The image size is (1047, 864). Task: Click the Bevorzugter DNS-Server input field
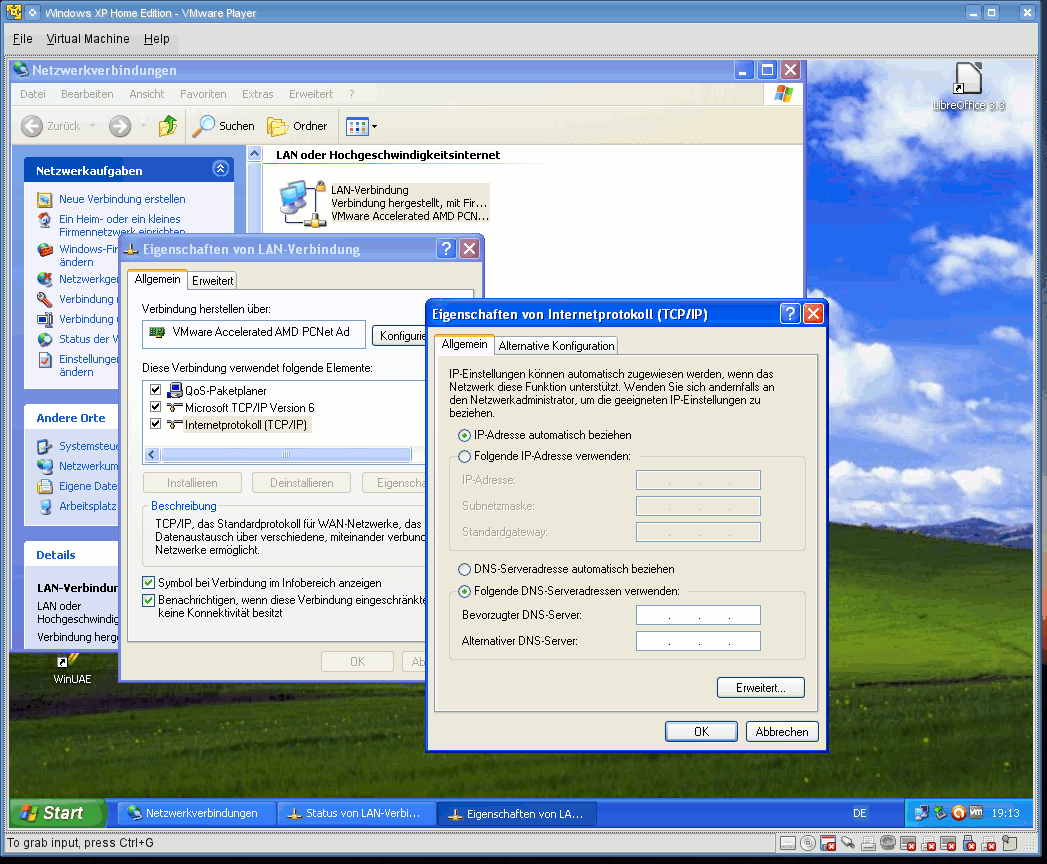[x=698, y=615]
